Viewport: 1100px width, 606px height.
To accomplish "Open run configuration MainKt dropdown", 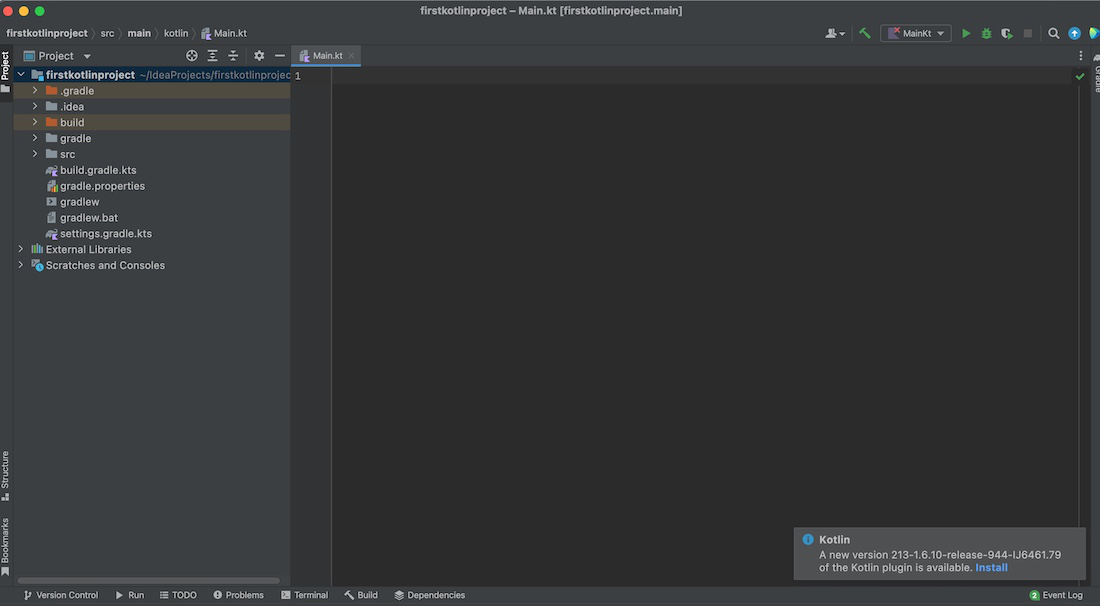I will tap(915, 33).
